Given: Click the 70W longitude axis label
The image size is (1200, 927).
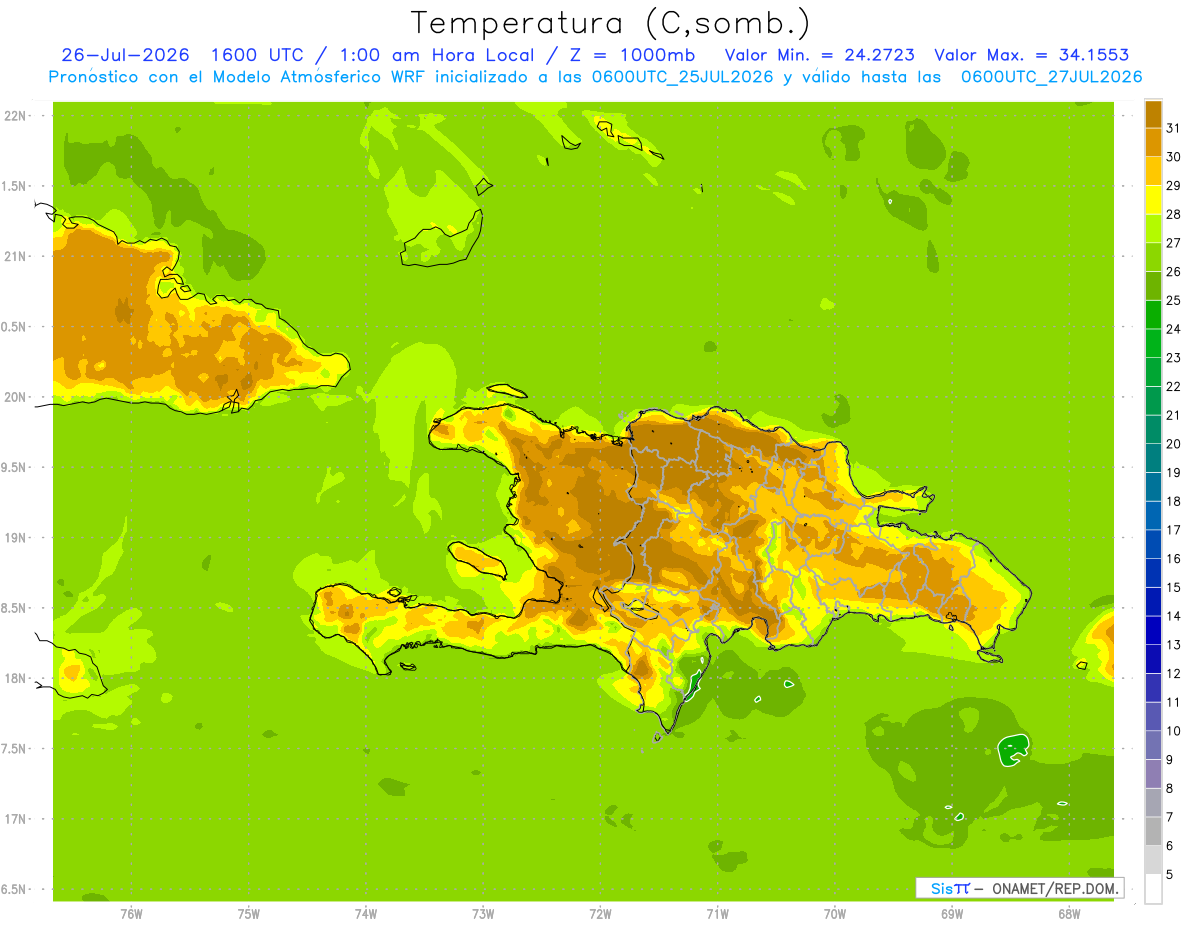Looking at the screenshot, I should click(x=835, y=914).
